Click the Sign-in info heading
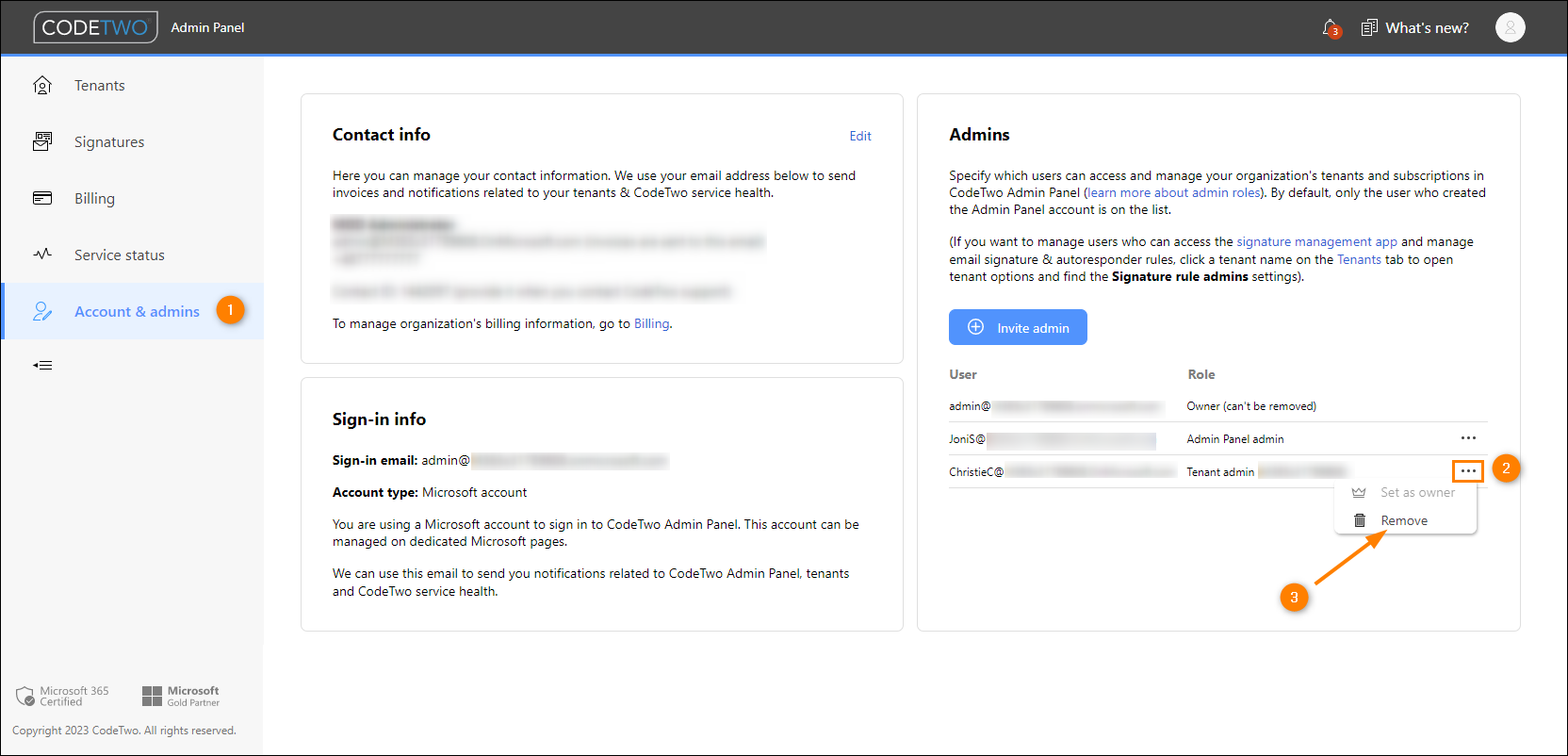This screenshot has height=756, width=1568. [379, 419]
